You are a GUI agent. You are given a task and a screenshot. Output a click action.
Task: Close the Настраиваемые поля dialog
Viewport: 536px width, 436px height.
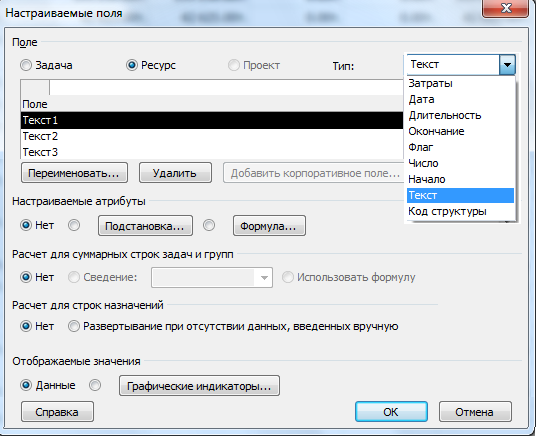coord(506,8)
